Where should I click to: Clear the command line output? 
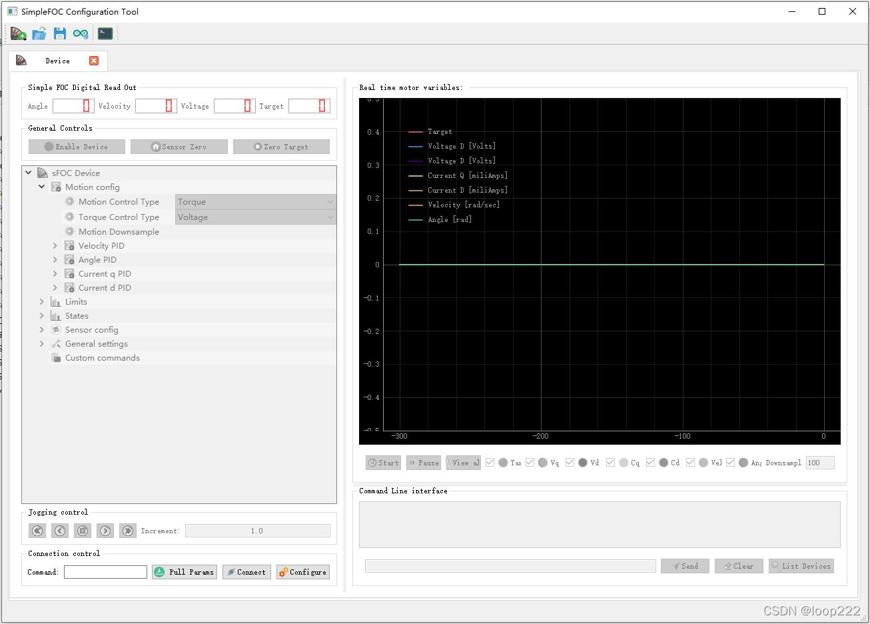tap(739, 566)
